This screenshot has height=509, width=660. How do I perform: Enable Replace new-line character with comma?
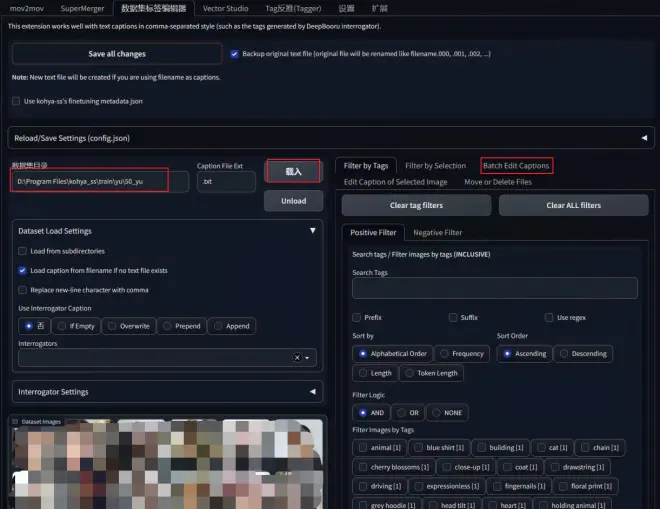tap(22, 290)
